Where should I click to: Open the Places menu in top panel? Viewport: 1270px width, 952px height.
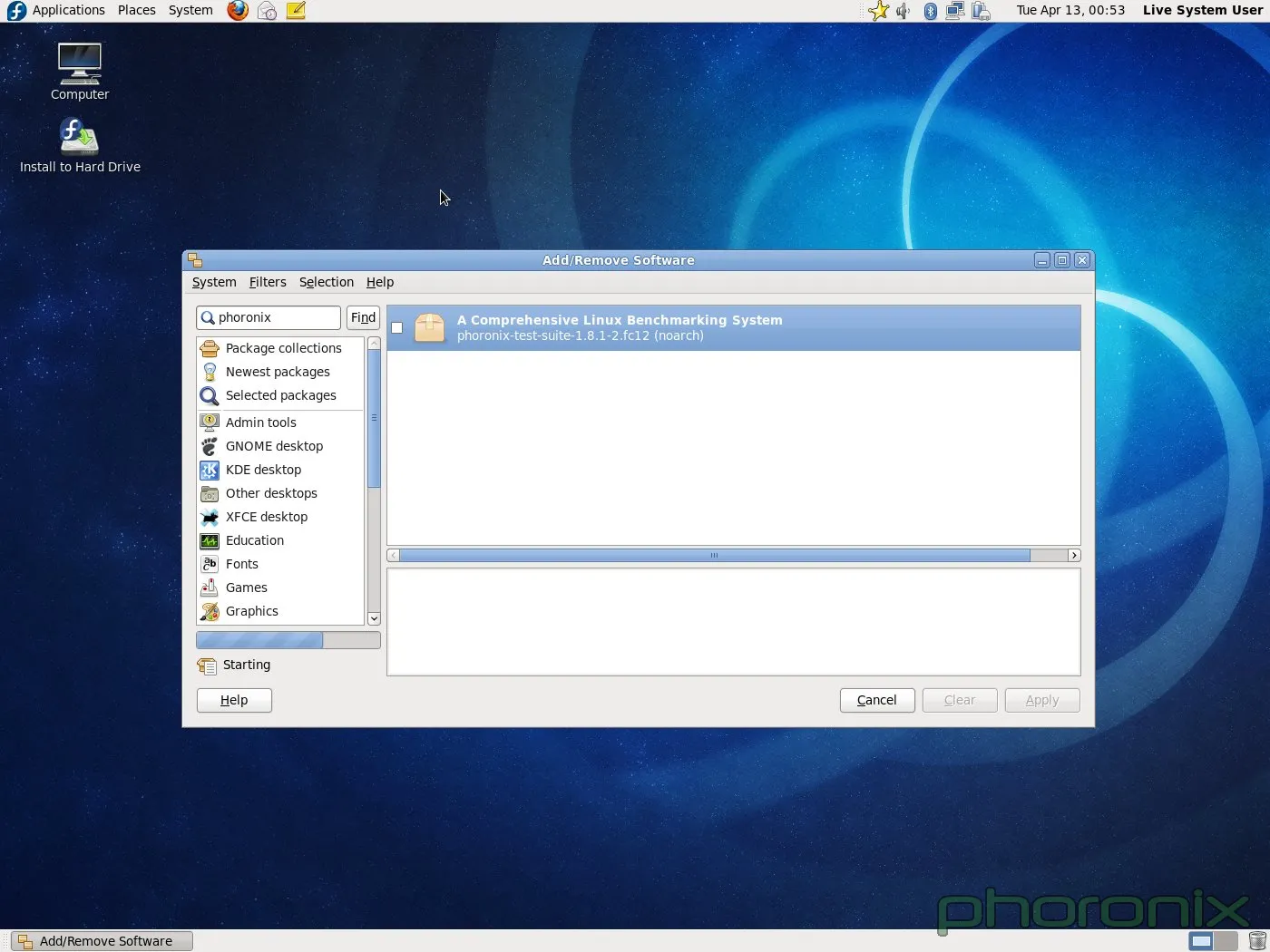137,10
